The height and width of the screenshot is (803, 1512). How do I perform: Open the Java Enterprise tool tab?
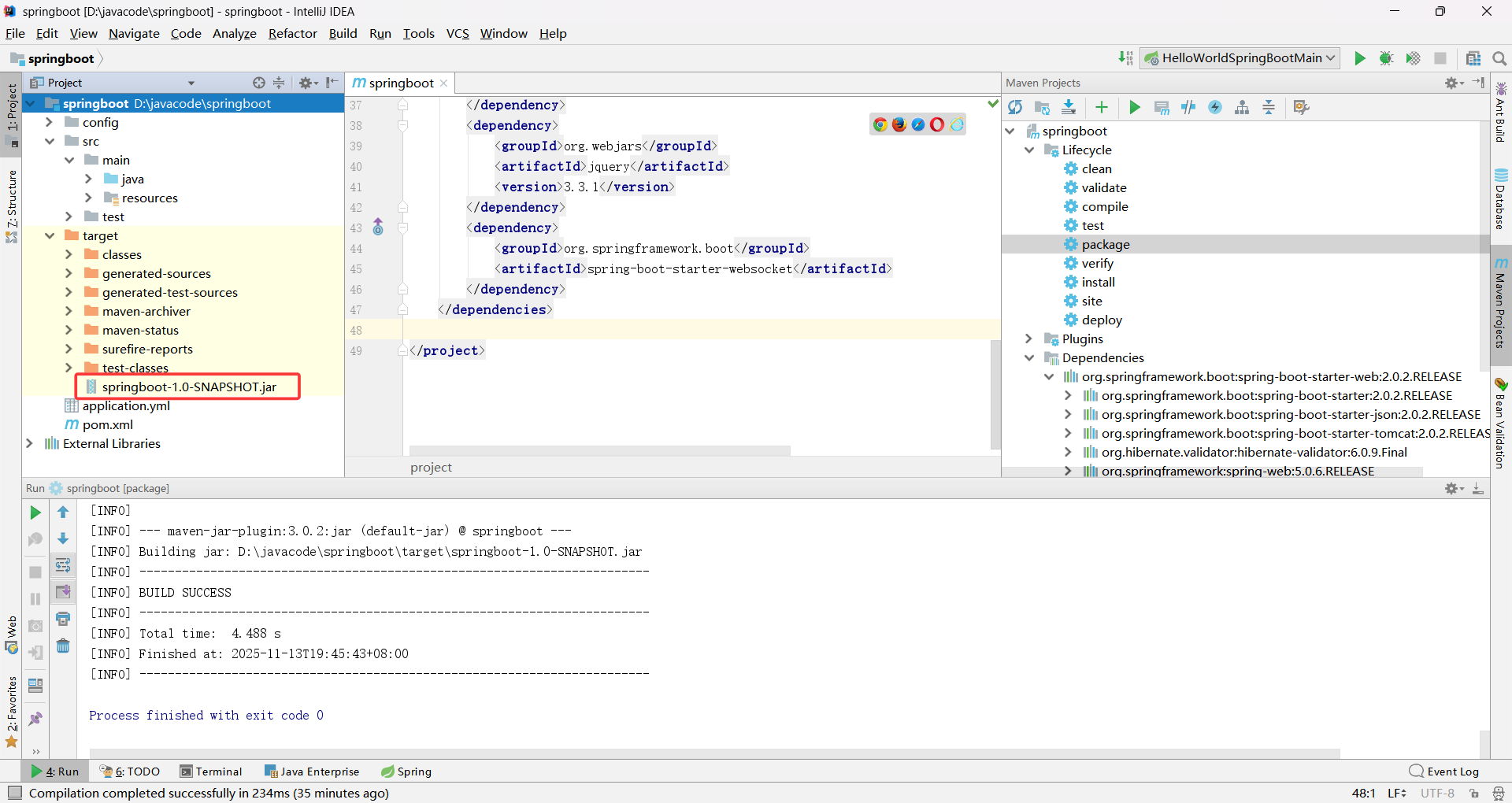[x=312, y=772]
